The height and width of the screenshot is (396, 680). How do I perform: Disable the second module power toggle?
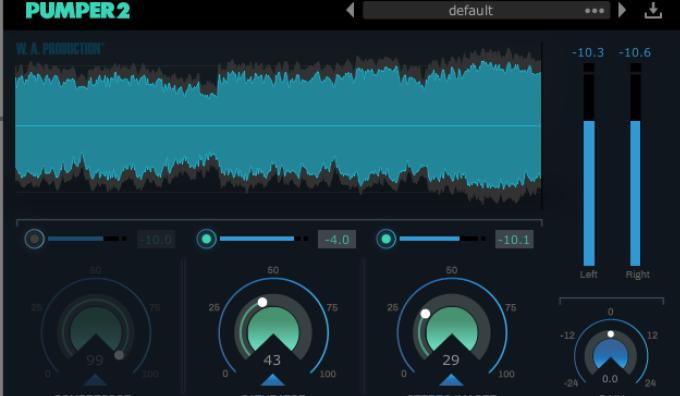coord(206,239)
